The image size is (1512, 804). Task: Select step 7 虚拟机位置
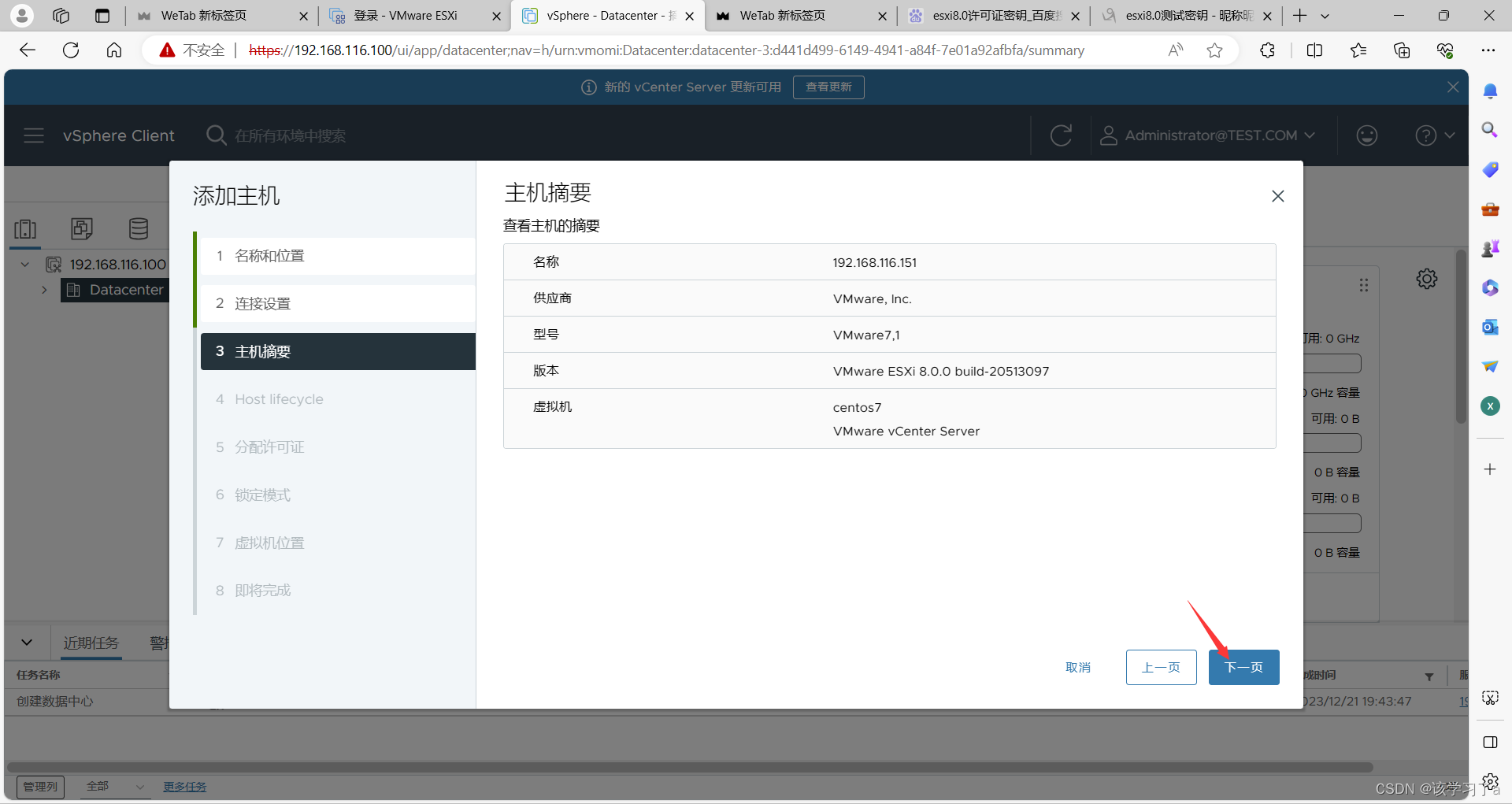coord(338,543)
